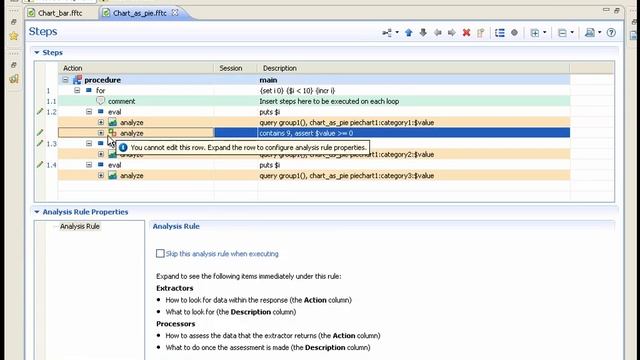Collapse the eval step 1.2 row

click(x=89, y=111)
